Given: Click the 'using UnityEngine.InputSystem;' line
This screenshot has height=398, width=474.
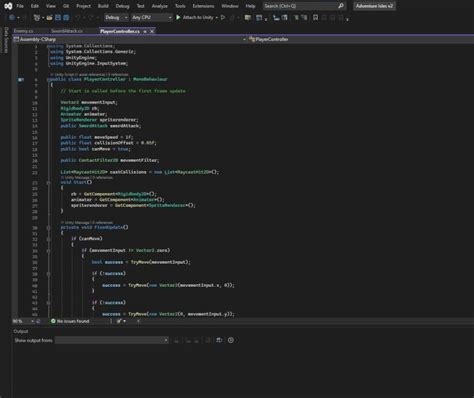Looking at the screenshot, I should click(89, 63).
